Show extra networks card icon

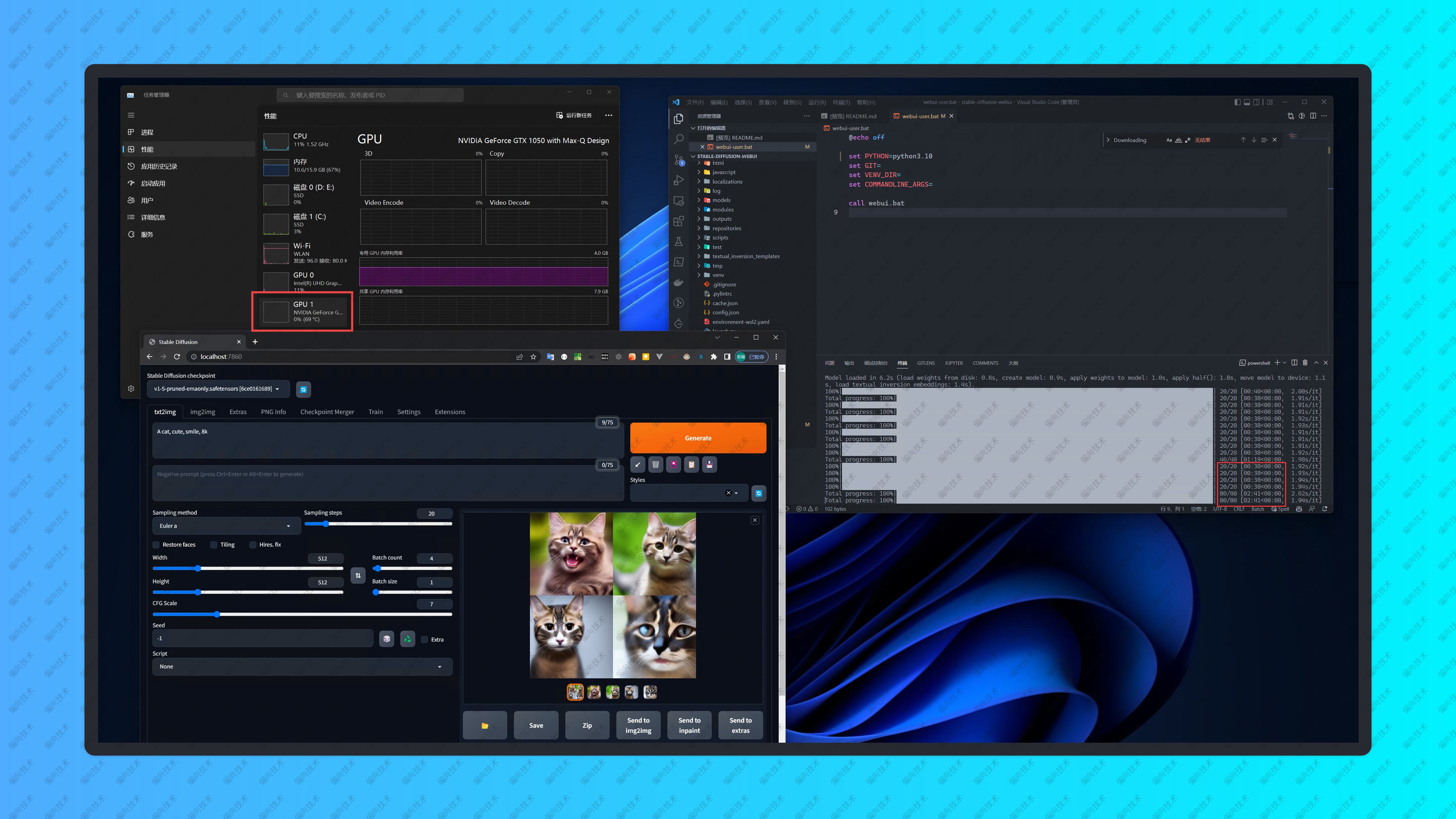pyautogui.click(x=674, y=464)
